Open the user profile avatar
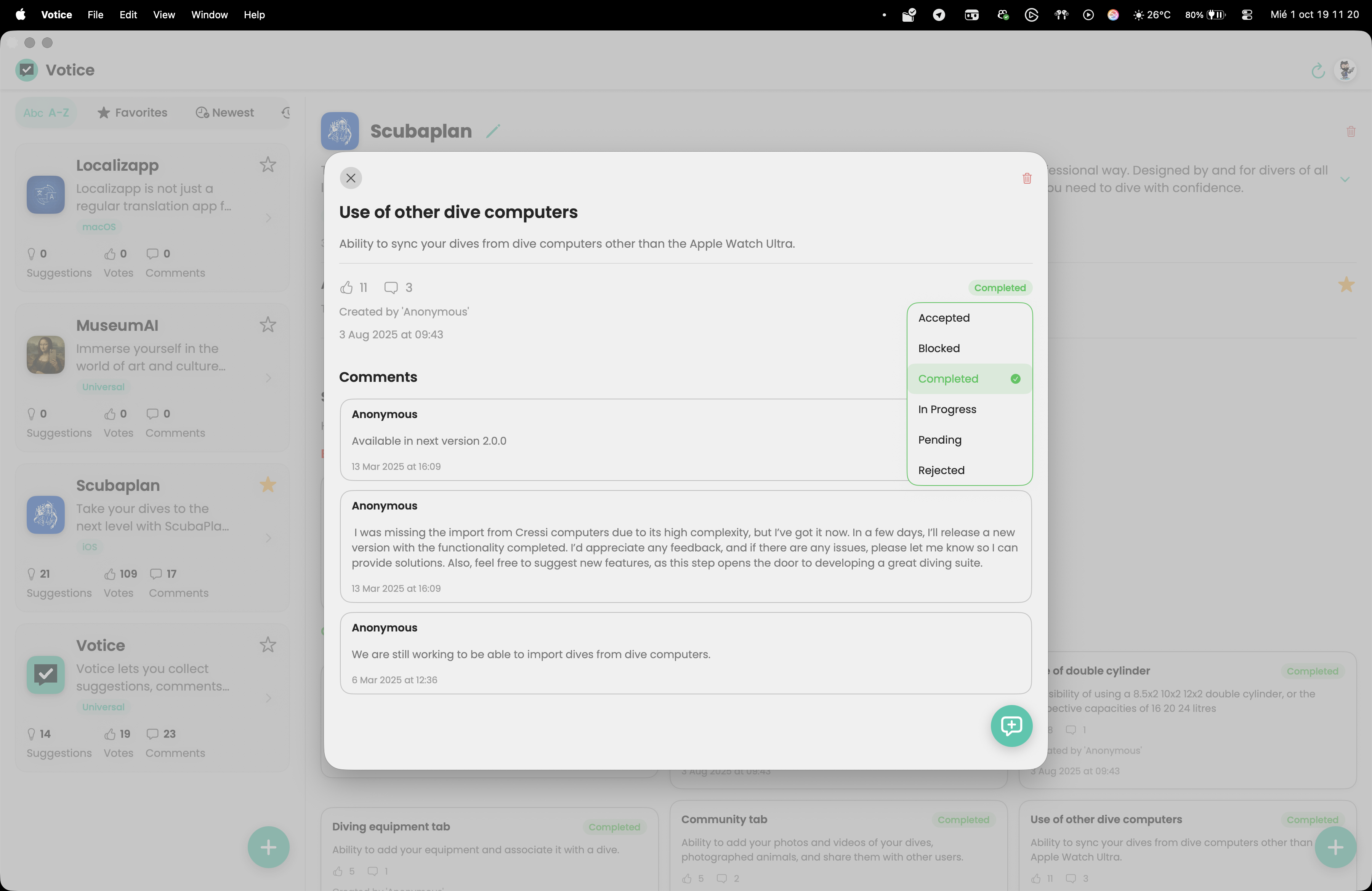The width and height of the screenshot is (1372, 891). (1346, 70)
